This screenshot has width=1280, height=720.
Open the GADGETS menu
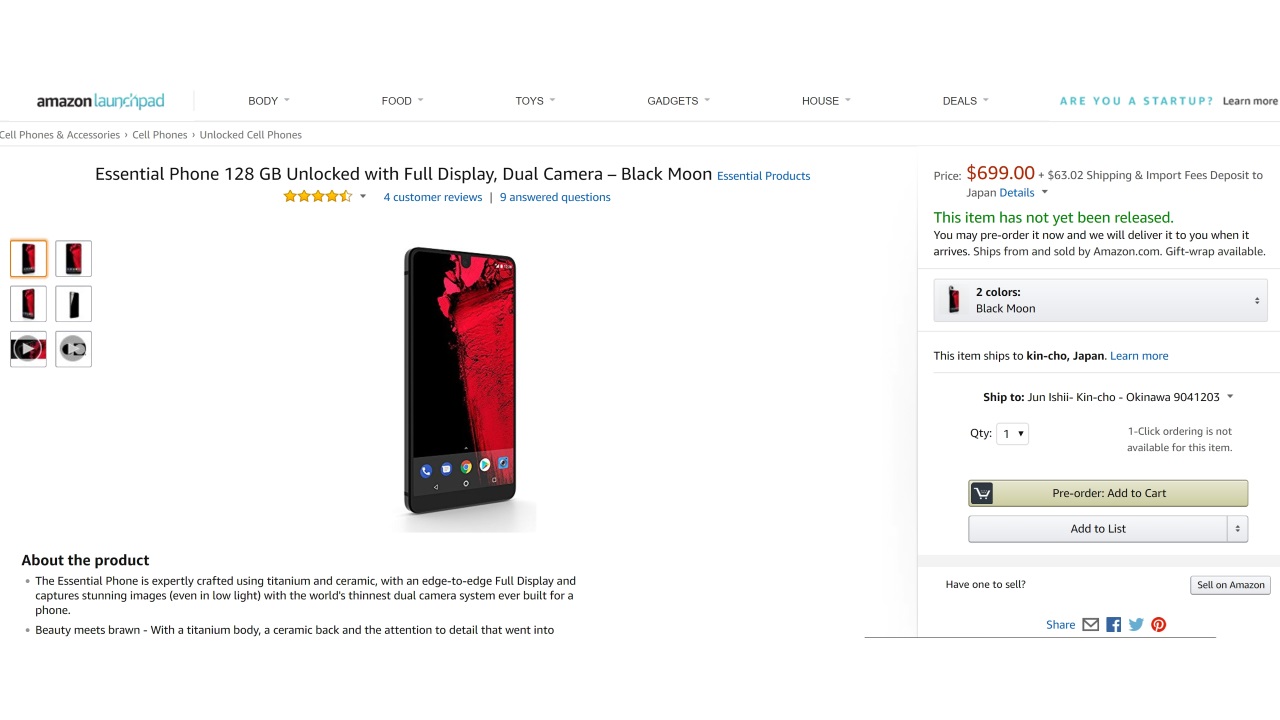pos(678,101)
